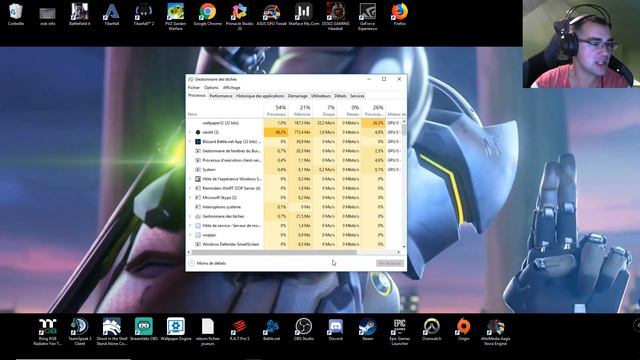The width and height of the screenshot is (640, 360).
Task: Expand Hôte de l'expérience Windows process
Action: tap(190, 179)
